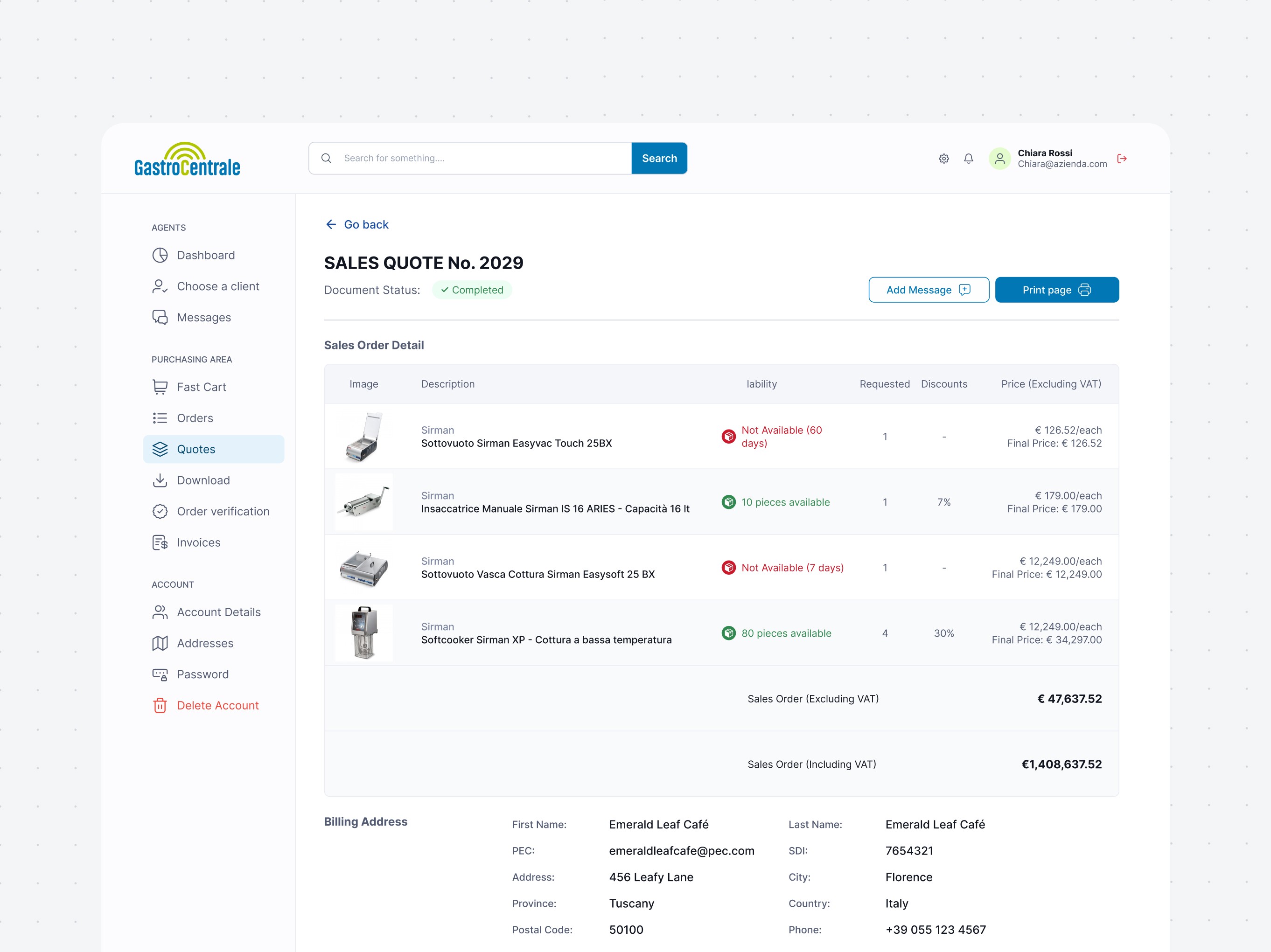This screenshot has height=952, width=1271.
Task: Go to Fast Cart
Action: pyautogui.click(x=214, y=387)
